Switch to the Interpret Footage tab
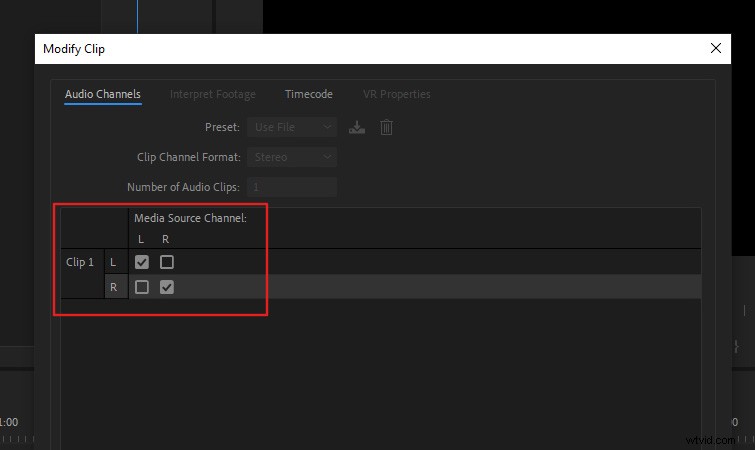 pyautogui.click(x=213, y=94)
